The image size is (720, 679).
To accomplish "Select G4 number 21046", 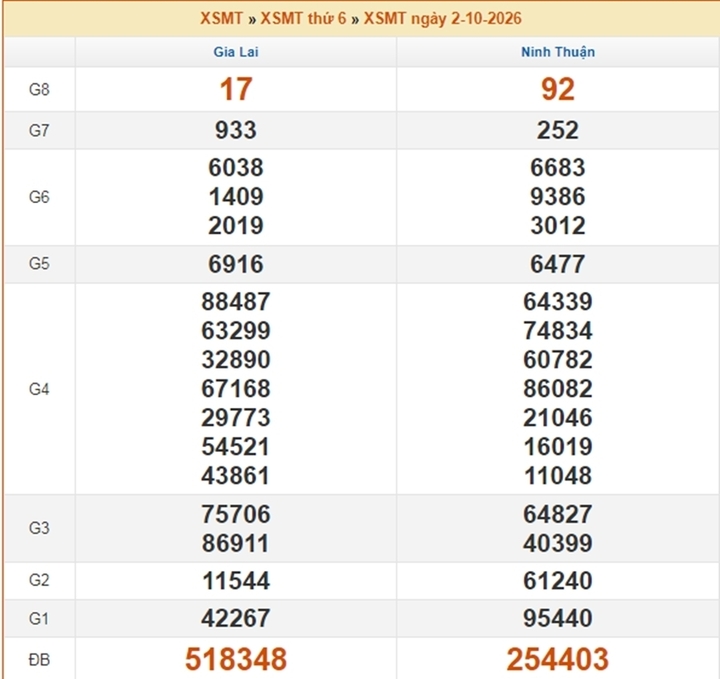I will (558, 418).
